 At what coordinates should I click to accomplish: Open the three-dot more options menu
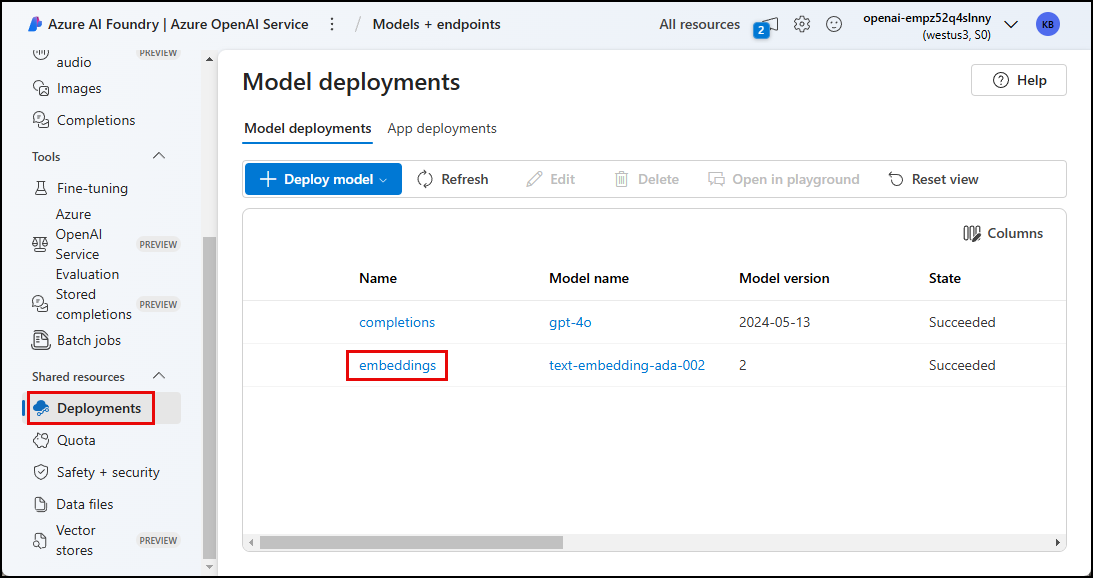[x=332, y=24]
